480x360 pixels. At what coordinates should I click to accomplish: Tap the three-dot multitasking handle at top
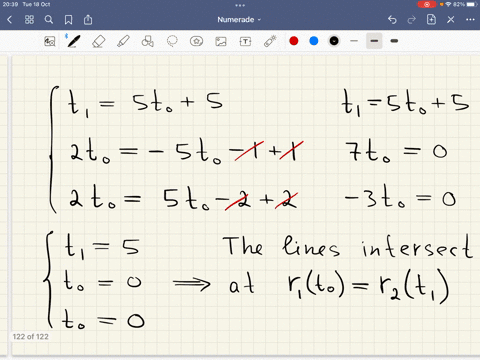[x=240, y=5]
